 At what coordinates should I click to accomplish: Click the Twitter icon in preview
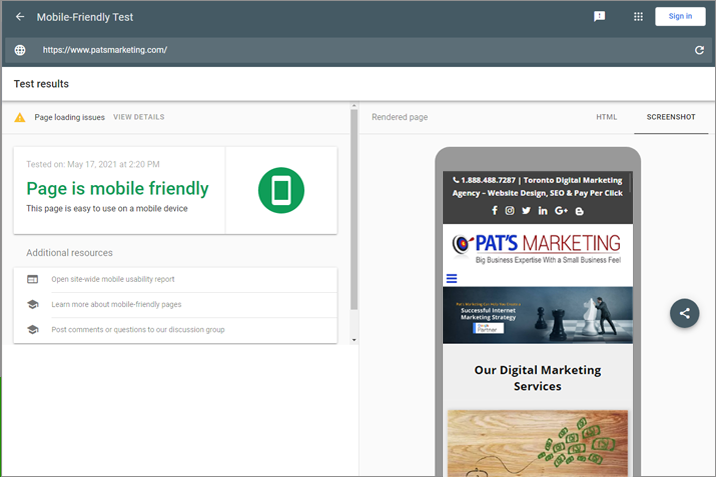coord(526,210)
